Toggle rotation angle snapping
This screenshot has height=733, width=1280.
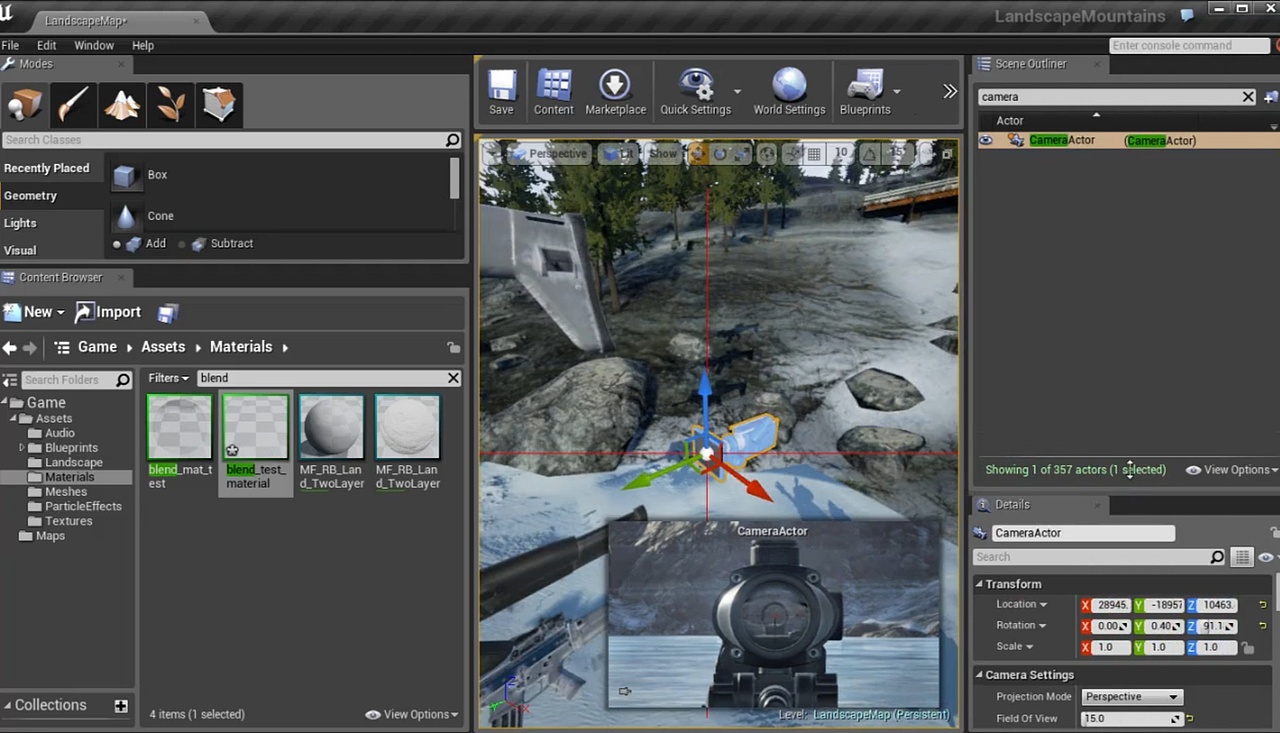tap(870, 153)
